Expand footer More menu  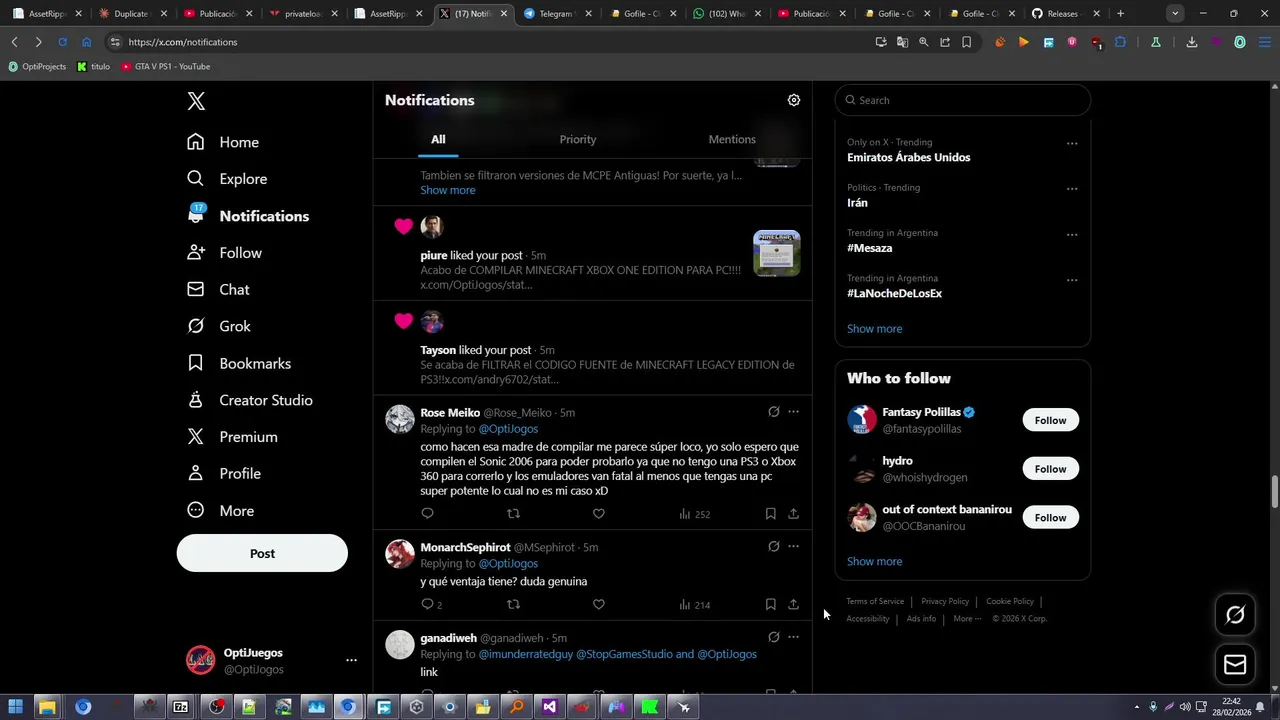(967, 618)
